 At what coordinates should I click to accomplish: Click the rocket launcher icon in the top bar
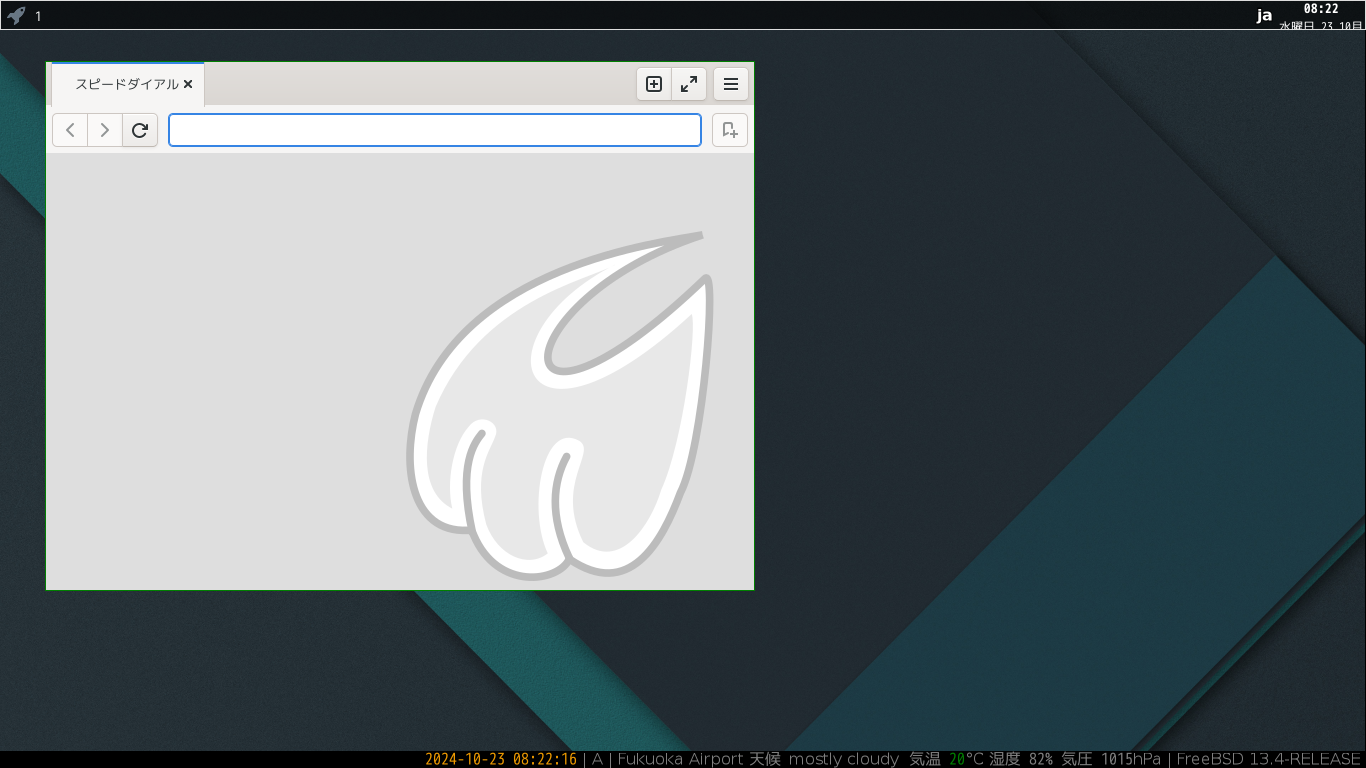point(16,15)
